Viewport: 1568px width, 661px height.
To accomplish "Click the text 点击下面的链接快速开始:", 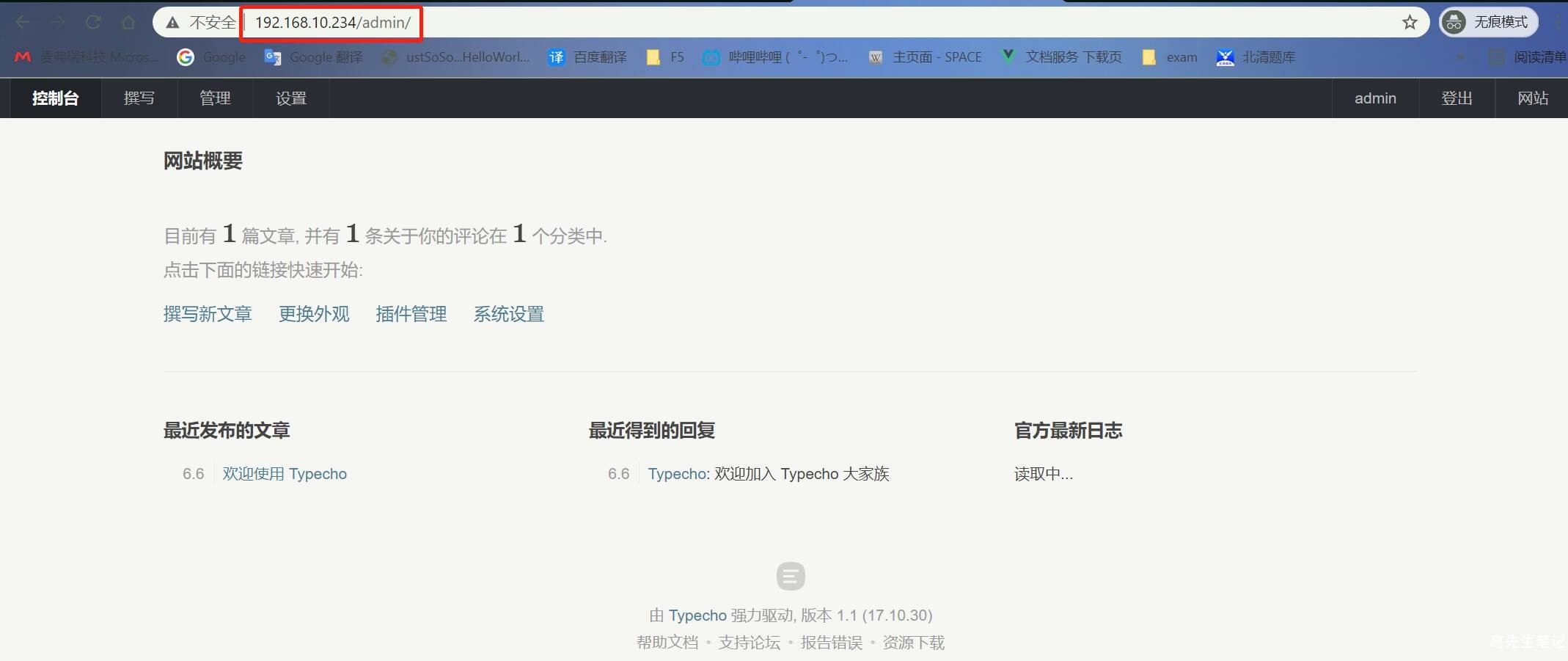I will (x=263, y=270).
